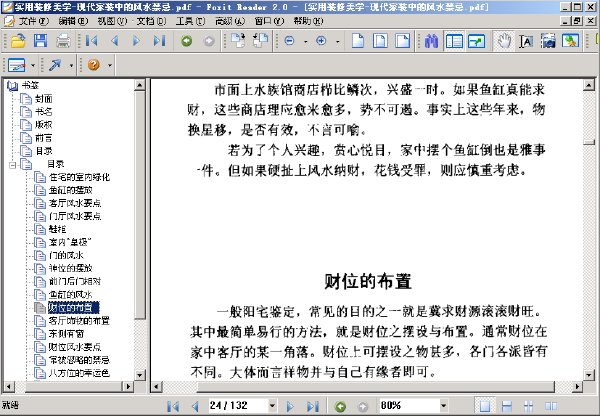600x416 pixels.
Task: Go to next page in top toolbar
Action: pyautogui.click(x=136, y=41)
